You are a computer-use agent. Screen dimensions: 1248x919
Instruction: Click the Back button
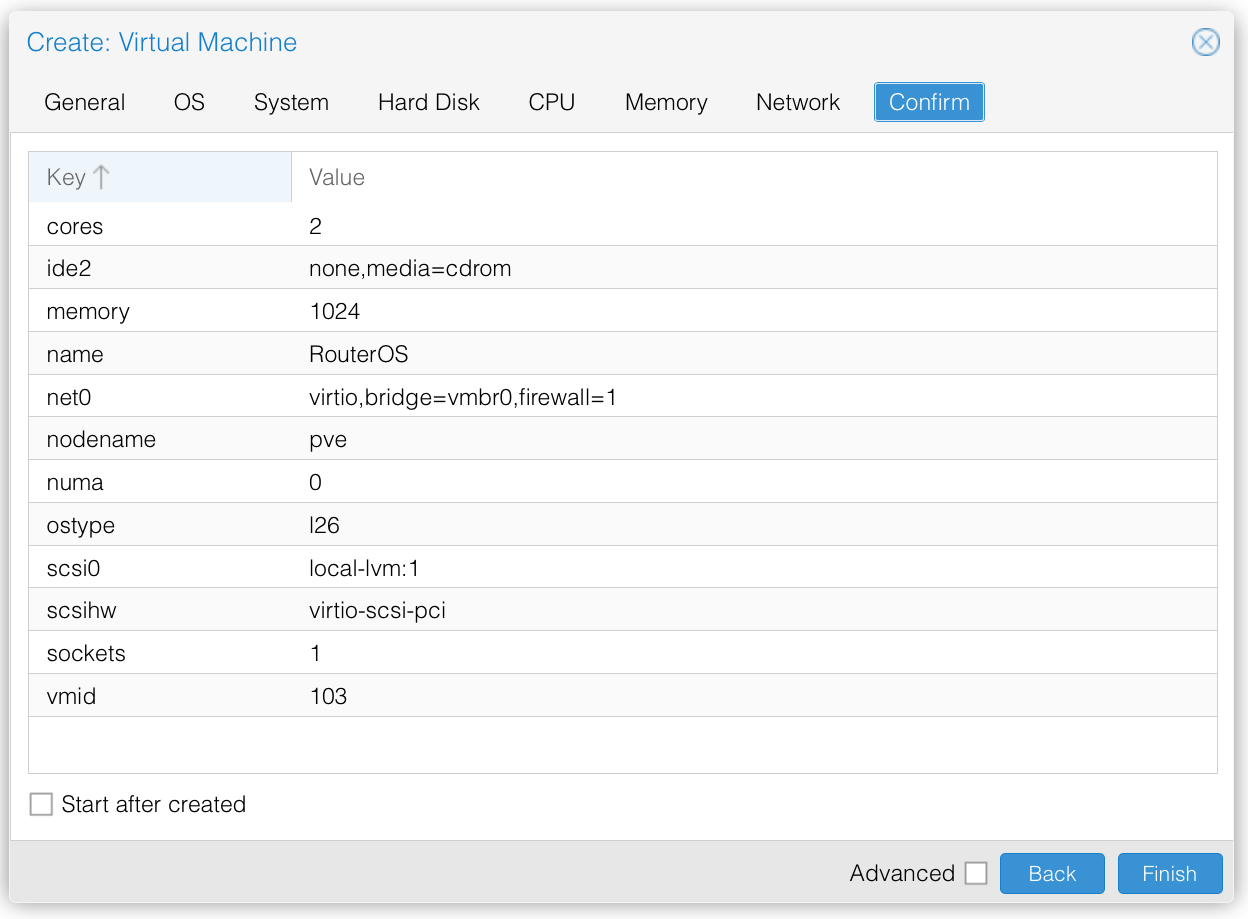coord(1052,873)
